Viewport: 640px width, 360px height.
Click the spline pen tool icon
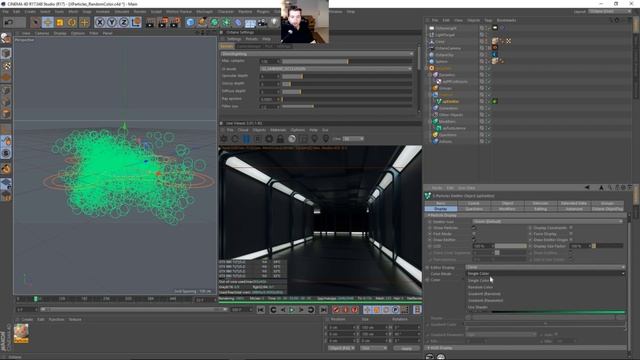coord(202,22)
